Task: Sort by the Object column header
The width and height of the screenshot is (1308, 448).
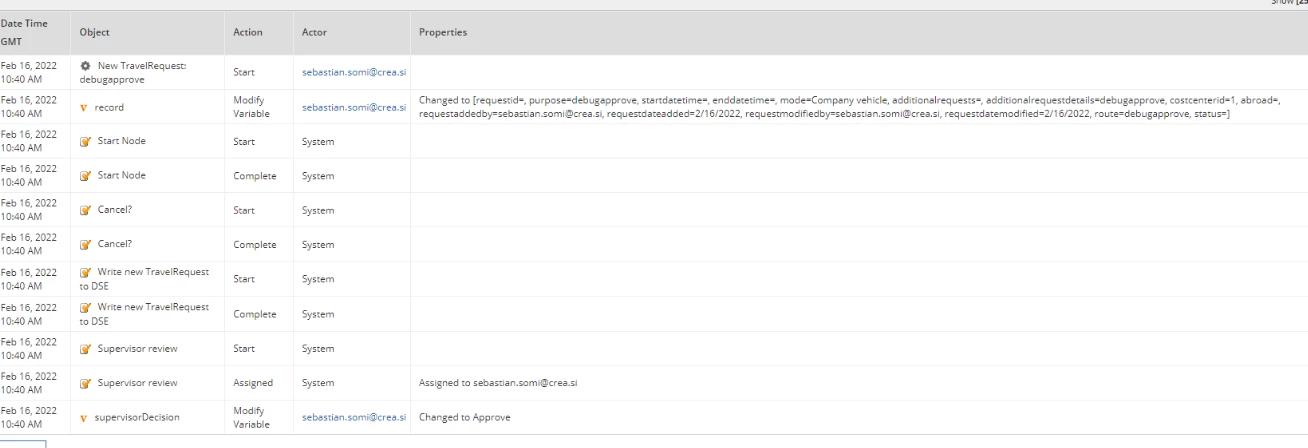Action: coord(95,32)
